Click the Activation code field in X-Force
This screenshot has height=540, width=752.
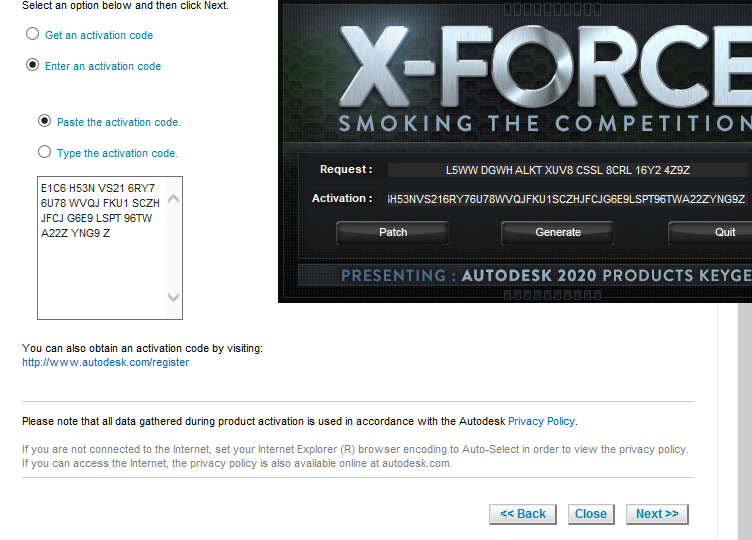tap(567, 199)
